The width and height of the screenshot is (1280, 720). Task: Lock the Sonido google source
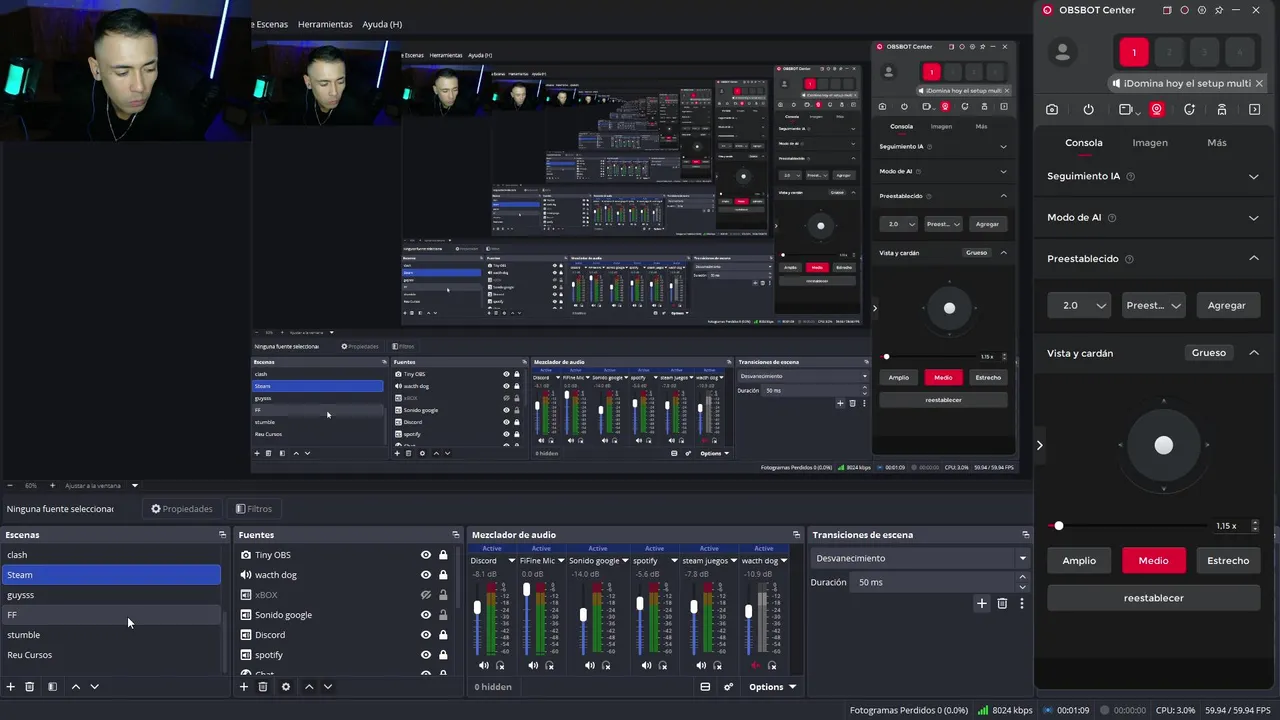[x=443, y=615]
